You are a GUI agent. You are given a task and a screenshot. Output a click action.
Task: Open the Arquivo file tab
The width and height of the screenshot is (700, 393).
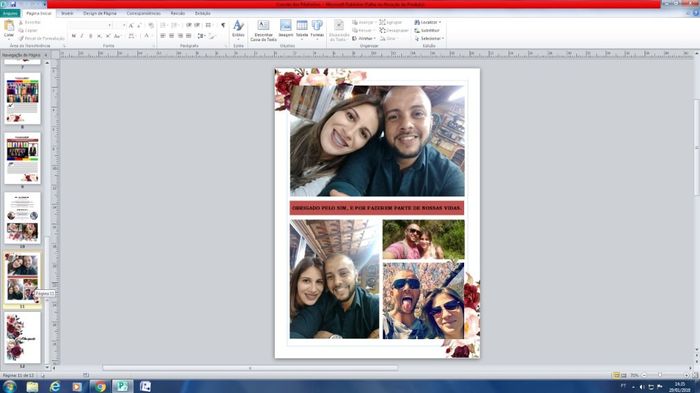[x=10, y=13]
